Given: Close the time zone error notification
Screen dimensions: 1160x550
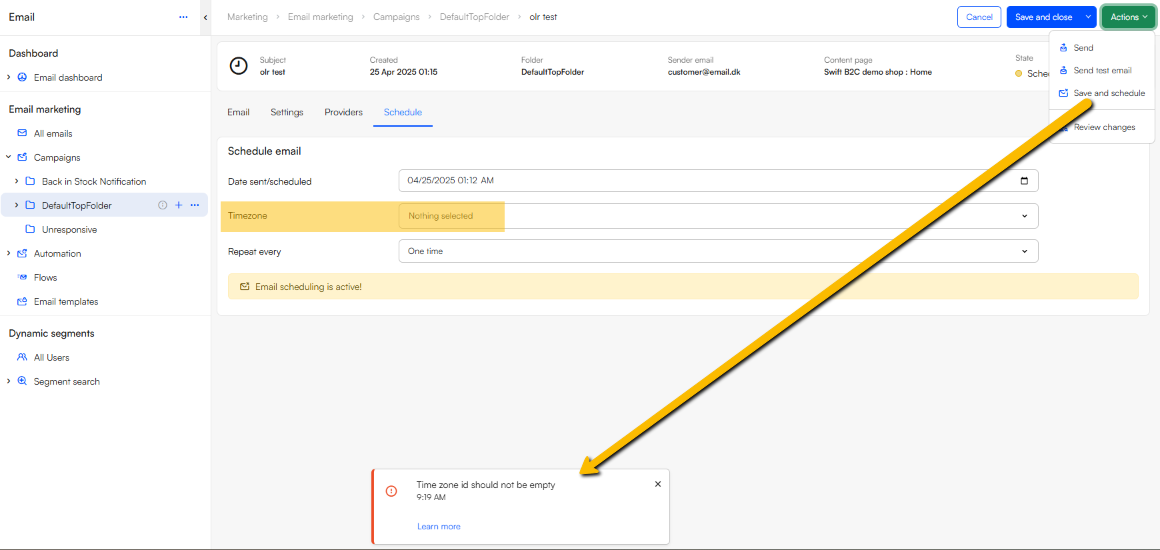Looking at the screenshot, I should click(x=657, y=484).
